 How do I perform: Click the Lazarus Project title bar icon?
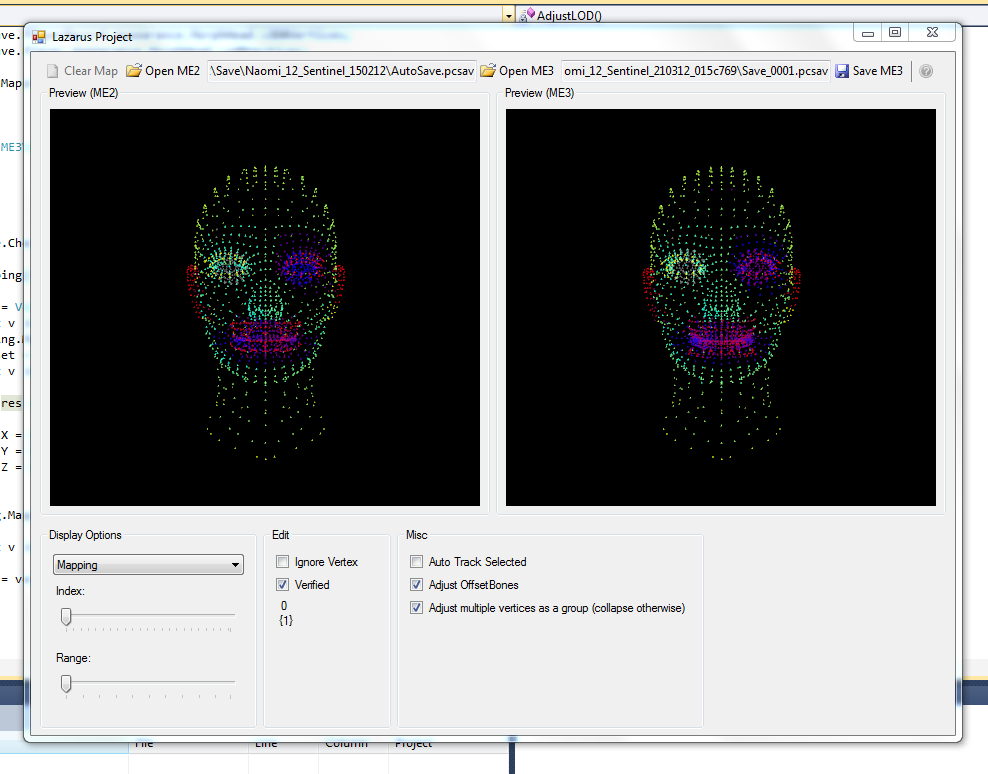(39, 37)
